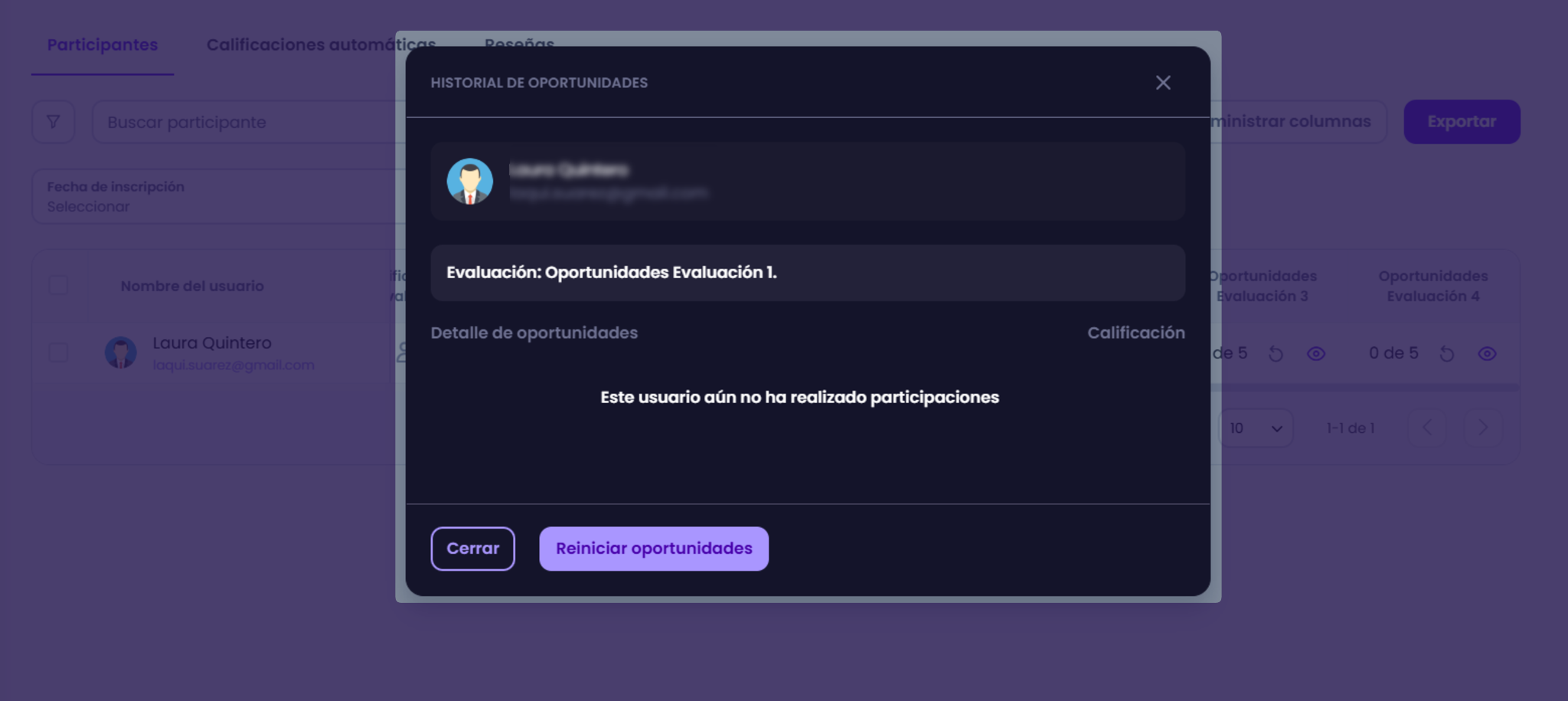This screenshot has height=701, width=1568.
Task: Click Evaluación: Oportunidades Evaluación 1 row
Action: [x=808, y=273]
